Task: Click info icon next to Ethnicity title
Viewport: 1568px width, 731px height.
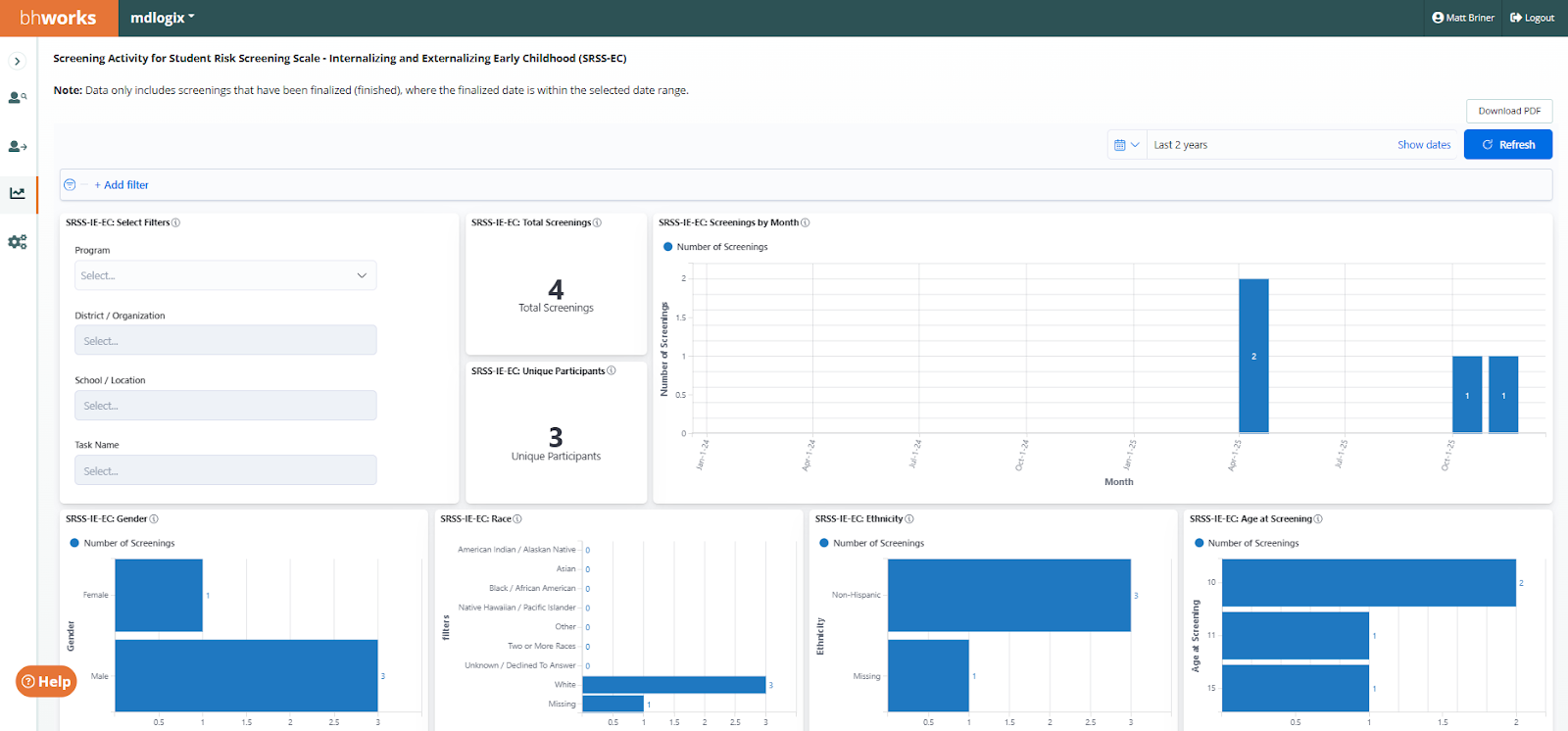Action: (909, 518)
